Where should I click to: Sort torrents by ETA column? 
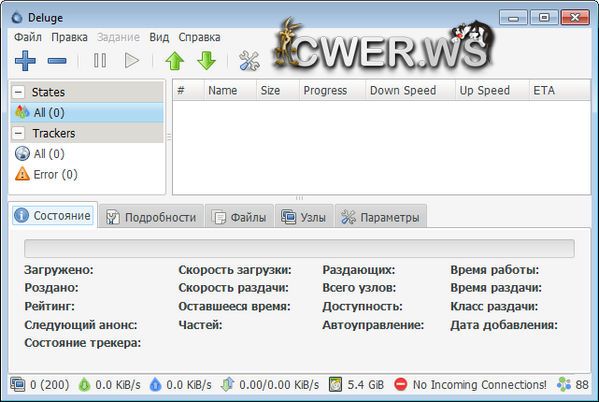[x=560, y=91]
